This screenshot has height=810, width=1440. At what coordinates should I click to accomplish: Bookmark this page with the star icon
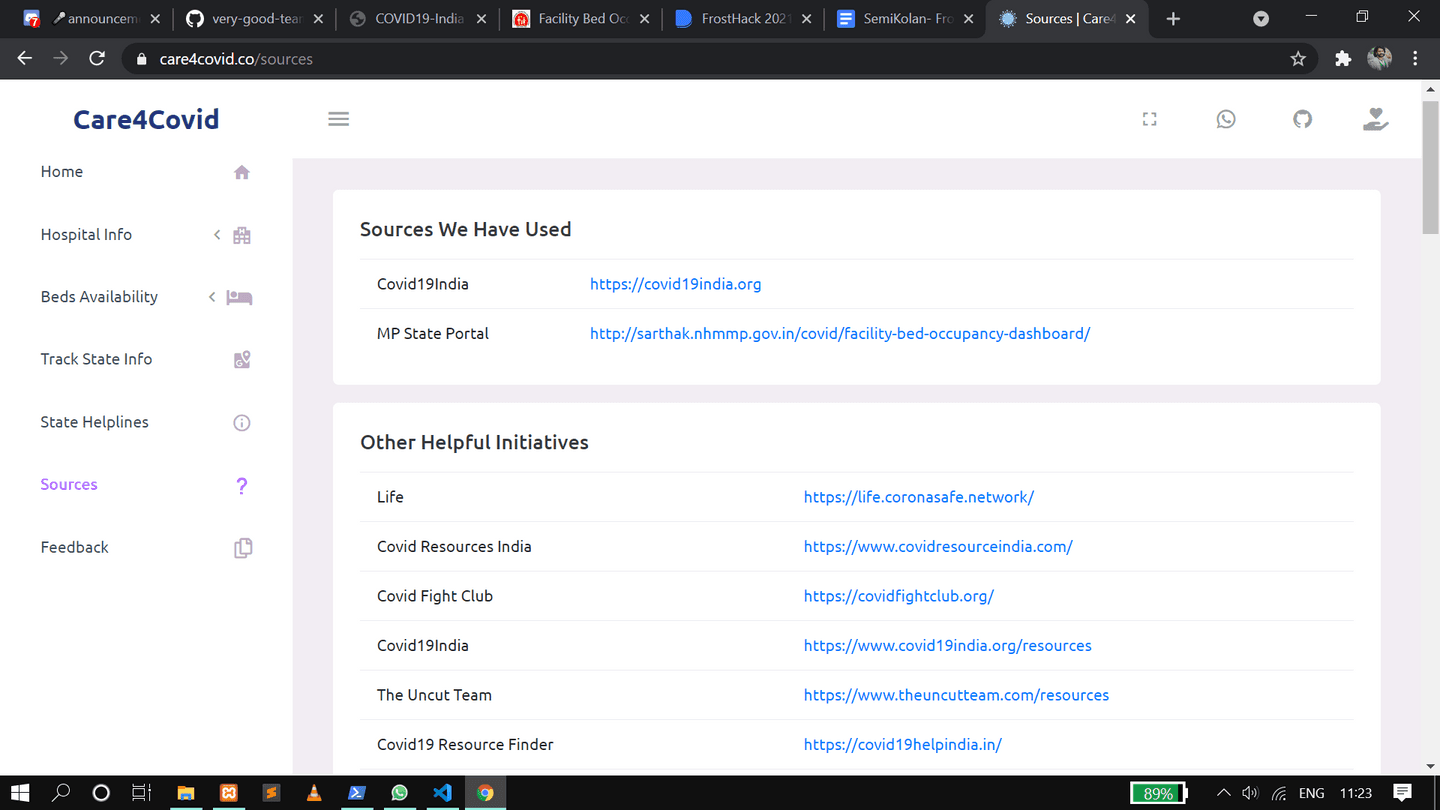tap(1298, 59)
